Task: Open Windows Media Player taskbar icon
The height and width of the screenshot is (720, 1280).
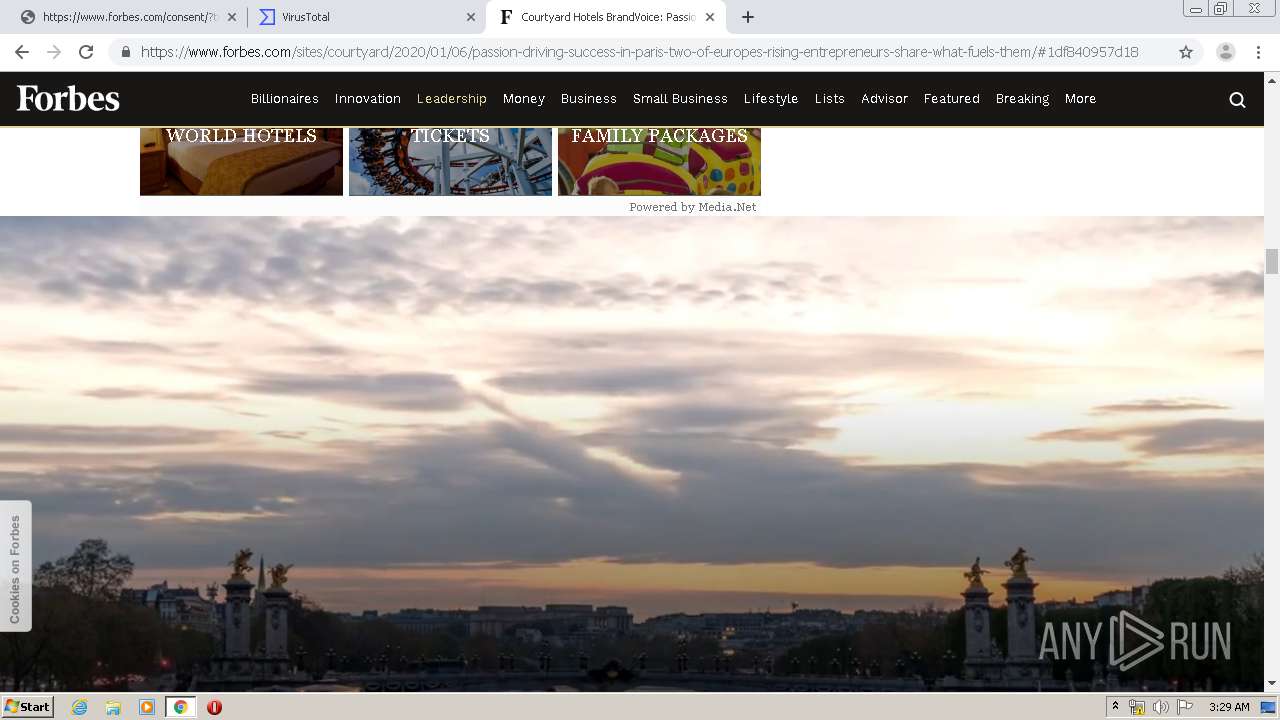Action: tap(147, 707)
